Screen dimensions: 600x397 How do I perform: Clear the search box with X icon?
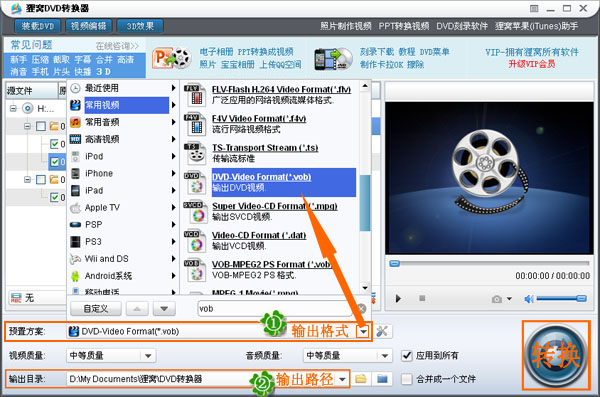point(361,309)
